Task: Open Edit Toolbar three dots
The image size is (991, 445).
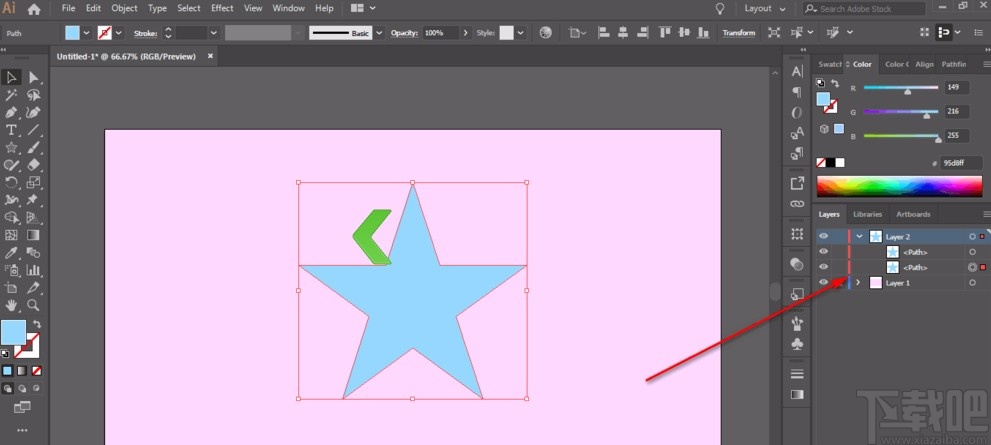Action: pos(22,430)
